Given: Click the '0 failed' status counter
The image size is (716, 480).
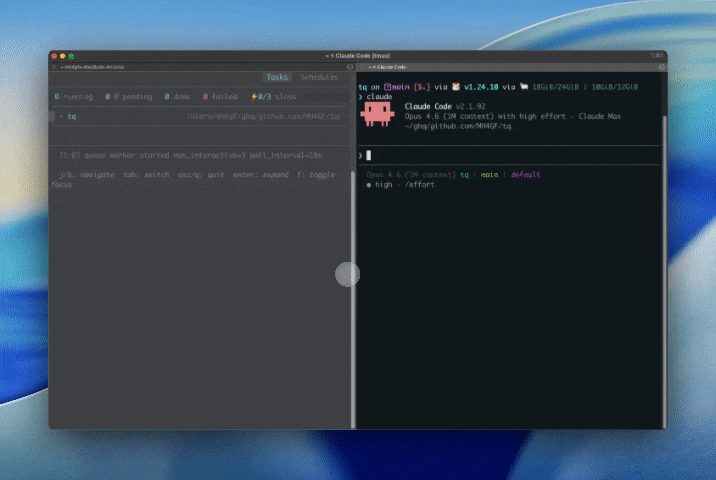Looking at the screenshot, I should [x=220, y=97].
